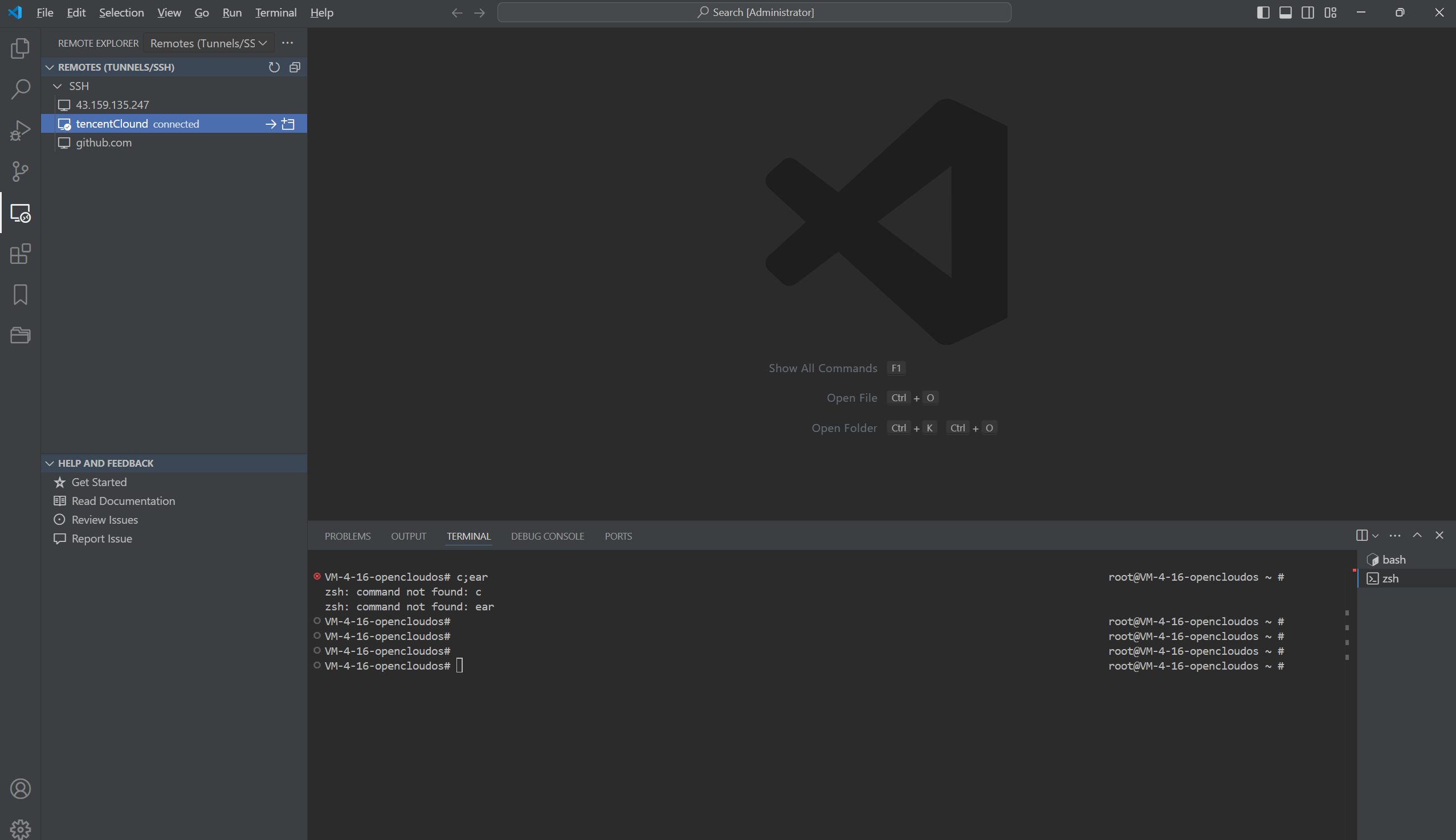Open the Remotes (Tunnels/SSH) dropdown
Viewport: 1456px width, 840px height.
207,43
